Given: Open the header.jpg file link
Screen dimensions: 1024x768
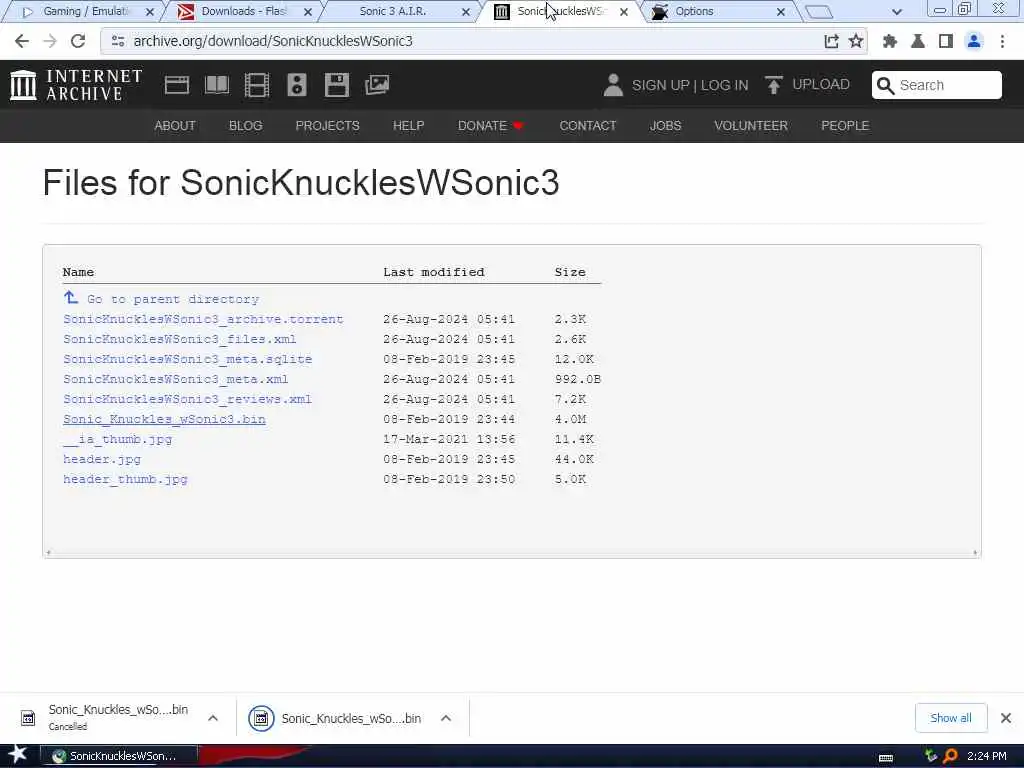Looking at the screenshot, I should 102,459.
